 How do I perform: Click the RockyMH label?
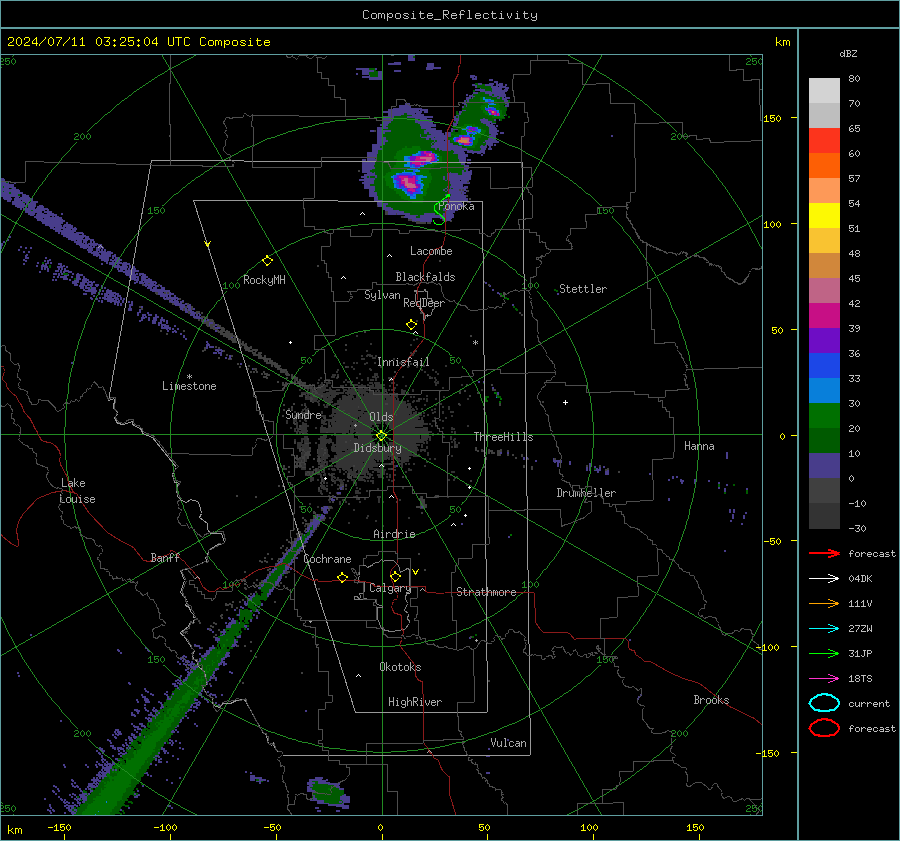click(264, 280)
